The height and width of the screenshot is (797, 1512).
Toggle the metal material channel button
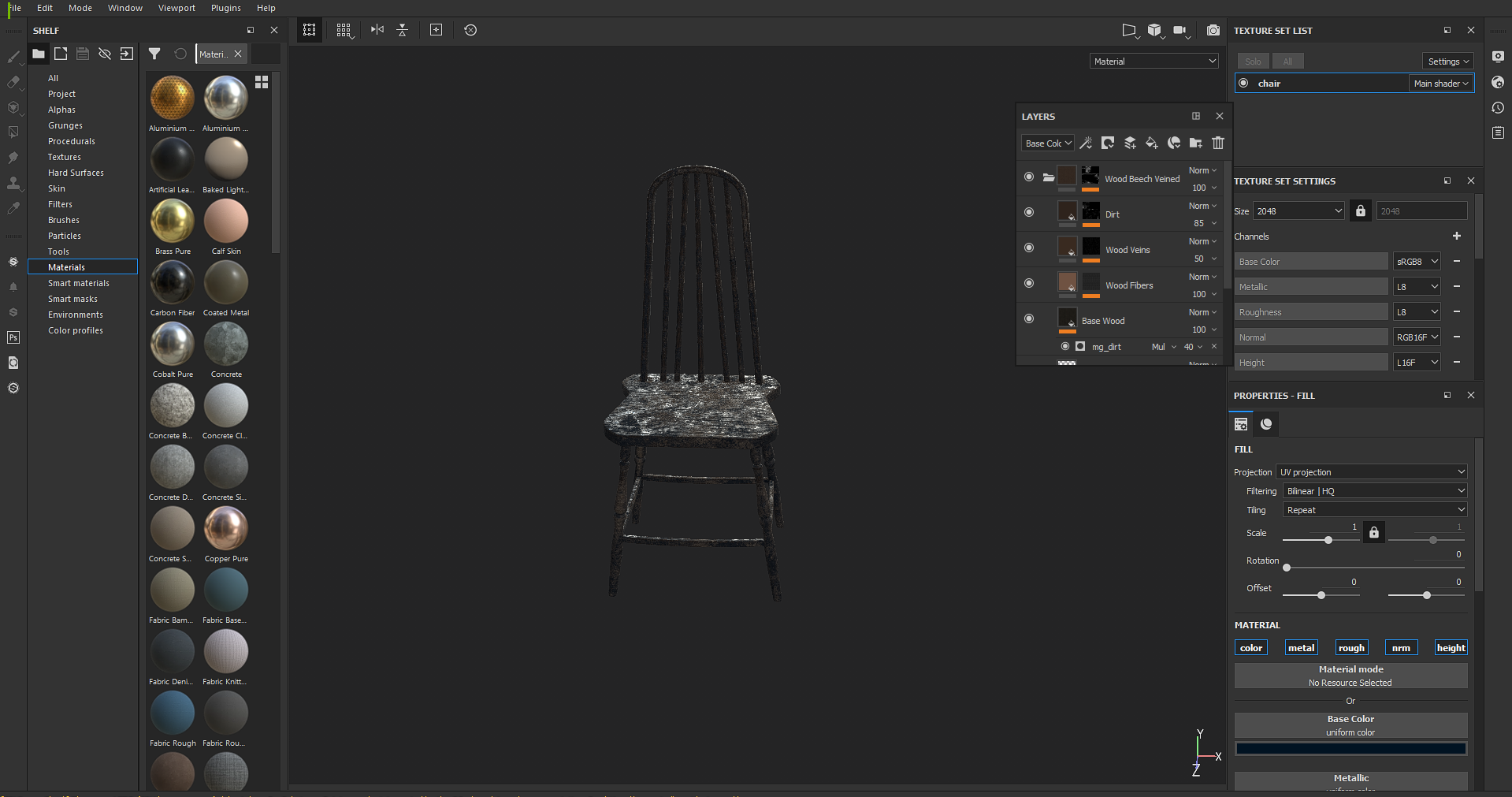click(x=1302, y=648)
